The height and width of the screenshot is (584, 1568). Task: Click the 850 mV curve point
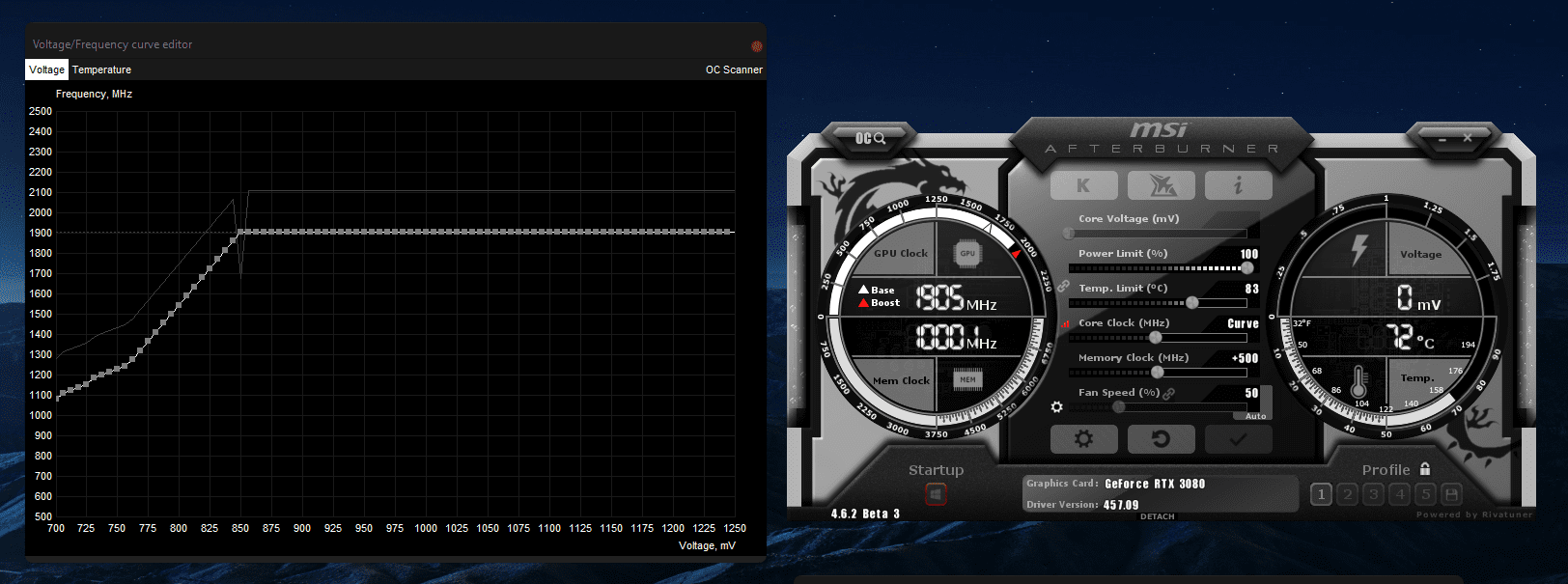(x=240, y=232)
